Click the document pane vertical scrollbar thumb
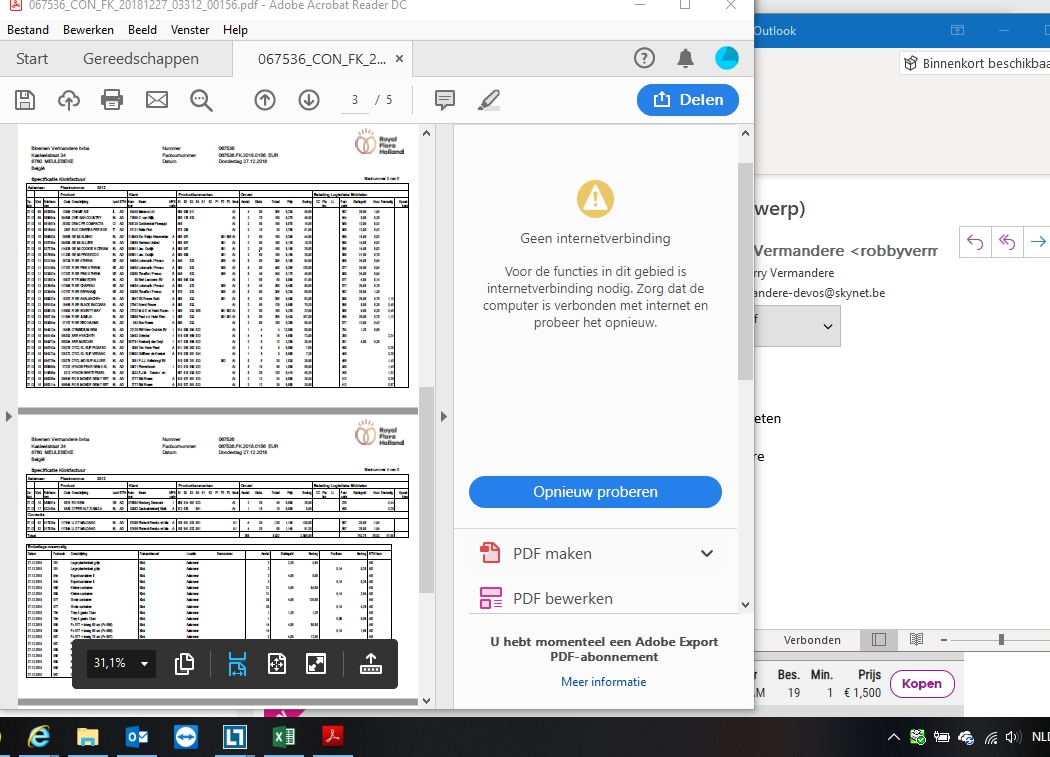Screen dimensions: 1050x757 click(x=426, y=490)
